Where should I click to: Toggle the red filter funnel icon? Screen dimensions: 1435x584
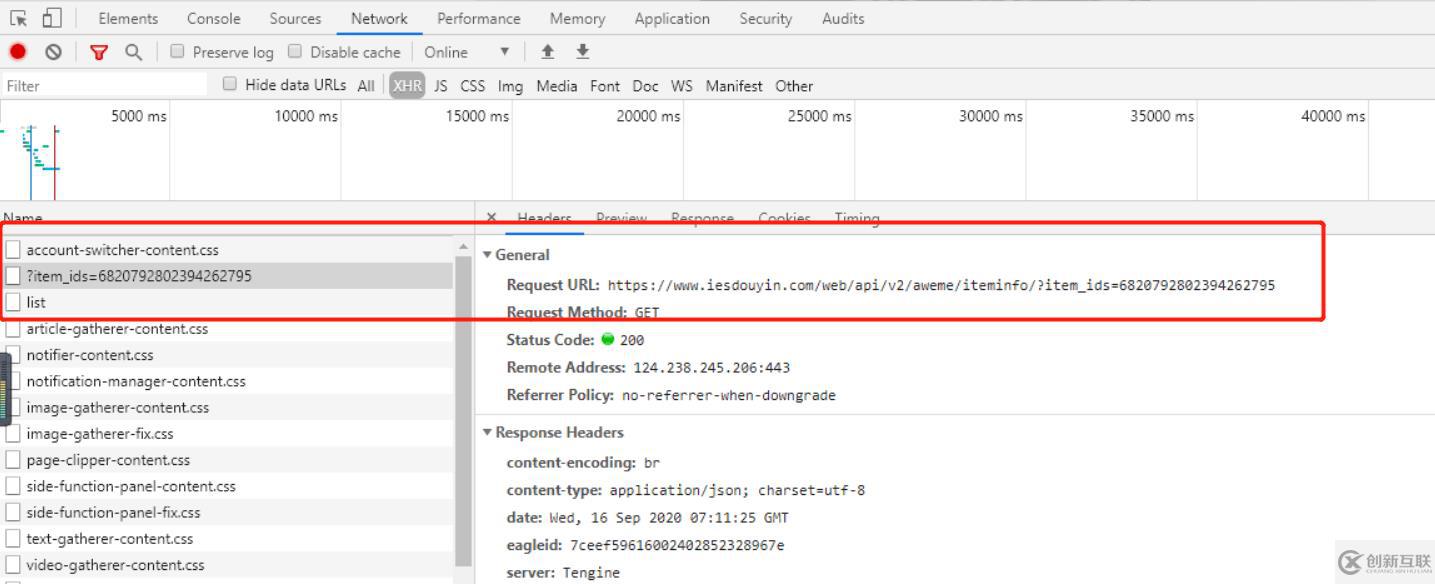[x=99, y=52]
